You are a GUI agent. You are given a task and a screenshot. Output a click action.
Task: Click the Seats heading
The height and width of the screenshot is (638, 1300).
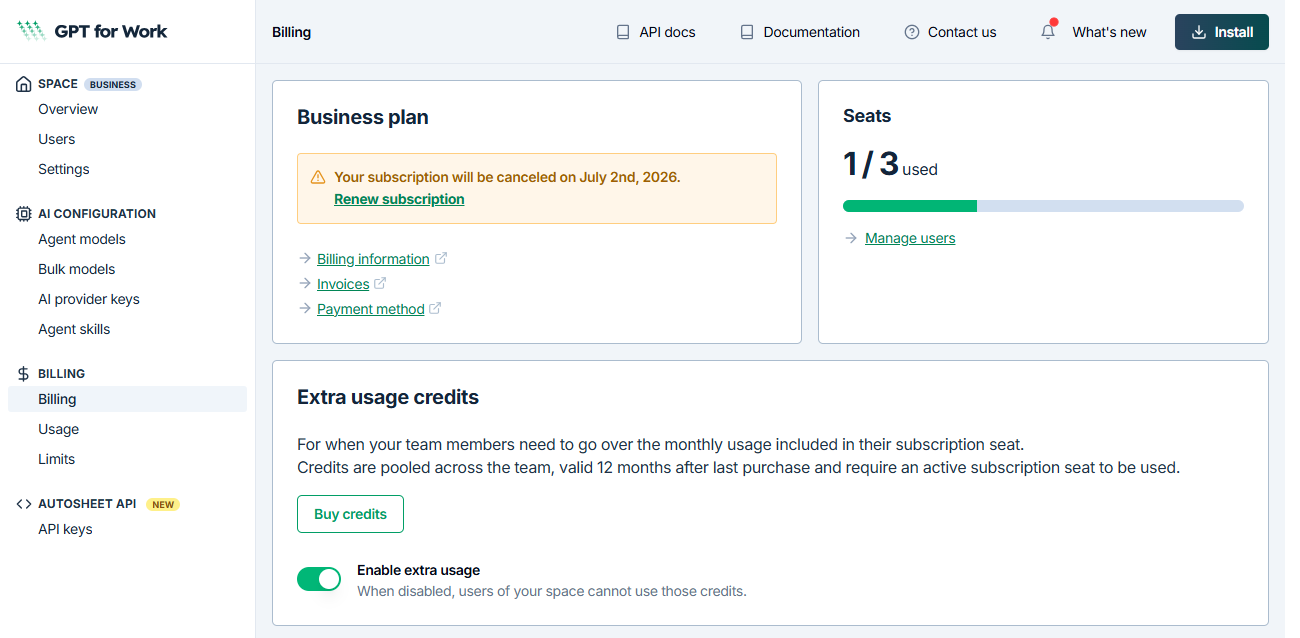867,116
